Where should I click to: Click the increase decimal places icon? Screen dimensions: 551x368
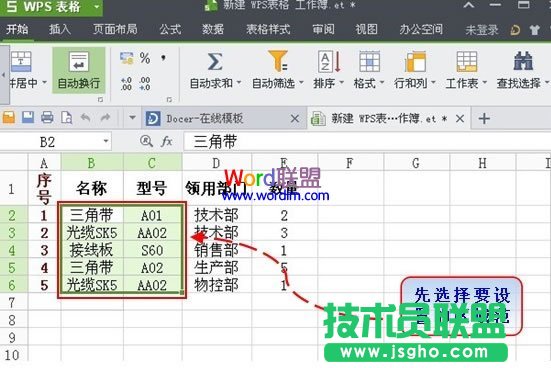click(126, 84)
